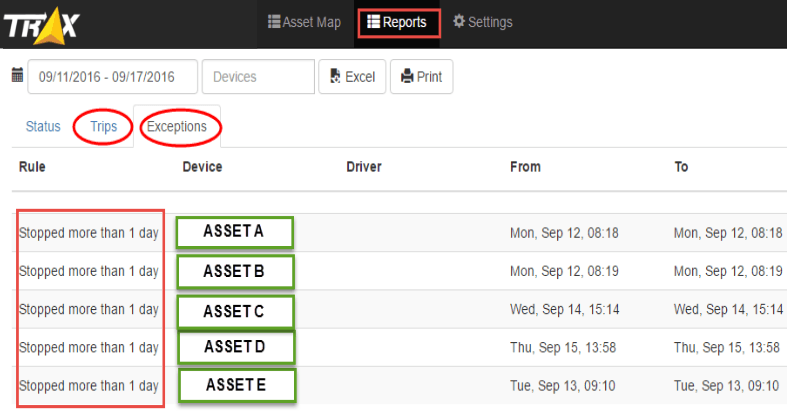Select the ASSET A row device
This screenshot has width=787, height=418.
[x=234, y=232]
